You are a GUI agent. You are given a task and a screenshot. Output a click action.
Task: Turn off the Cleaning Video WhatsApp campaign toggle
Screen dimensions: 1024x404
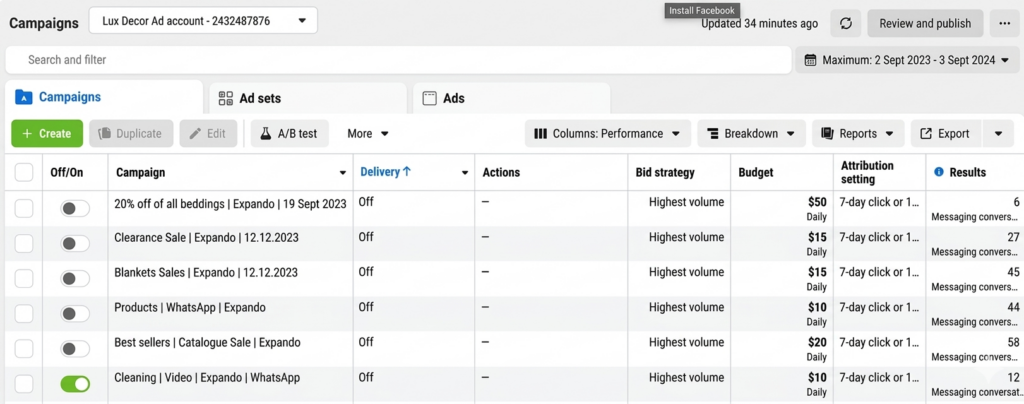(75, 384)
